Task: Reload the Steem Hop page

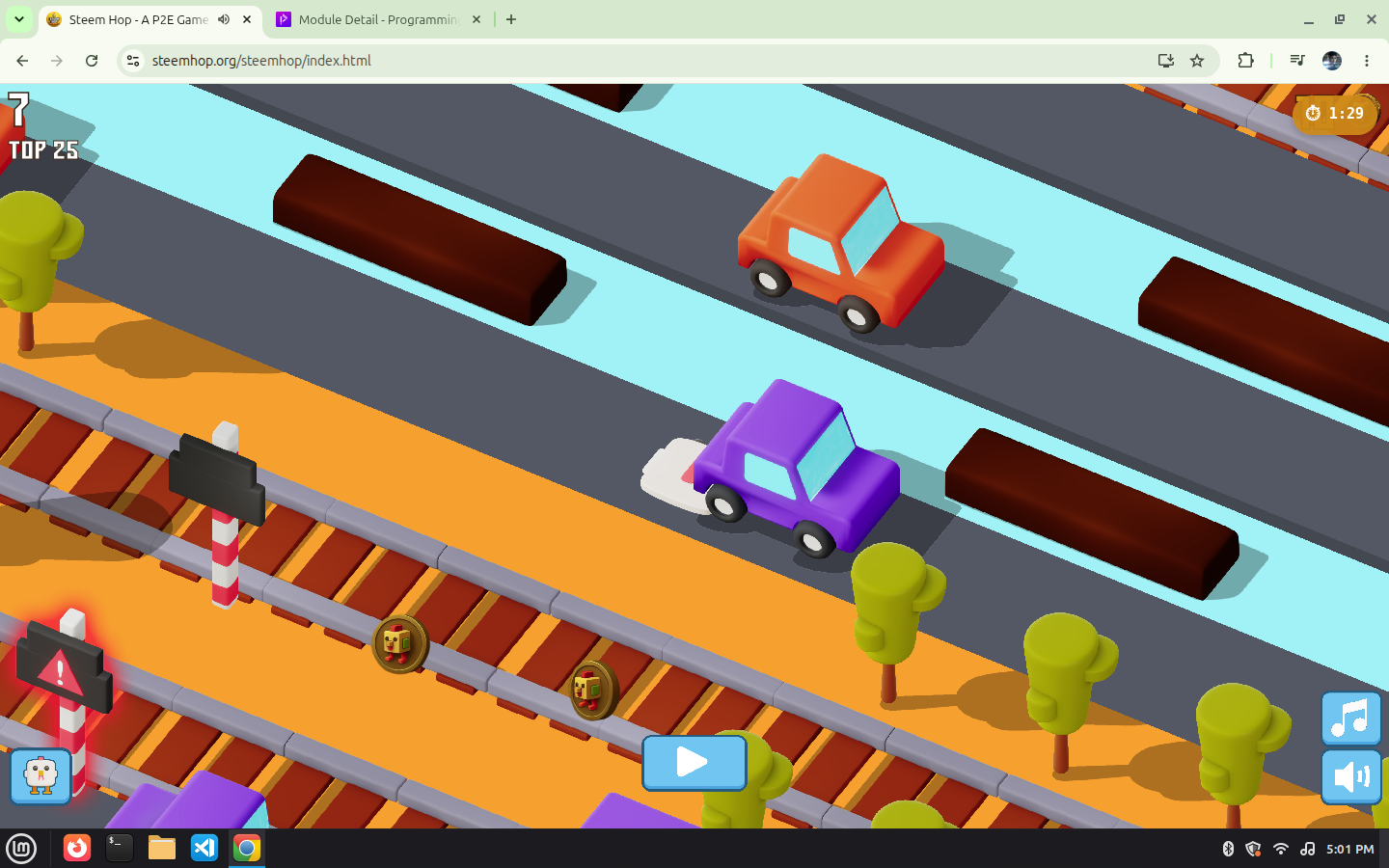Action: 92,61
